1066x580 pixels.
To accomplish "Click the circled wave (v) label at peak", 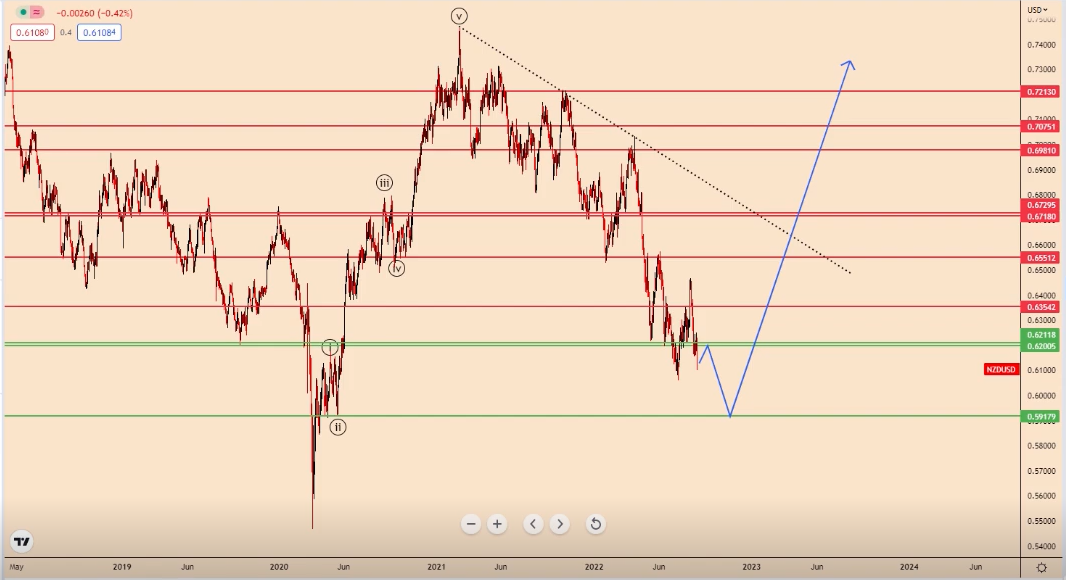I will point(459,15).
